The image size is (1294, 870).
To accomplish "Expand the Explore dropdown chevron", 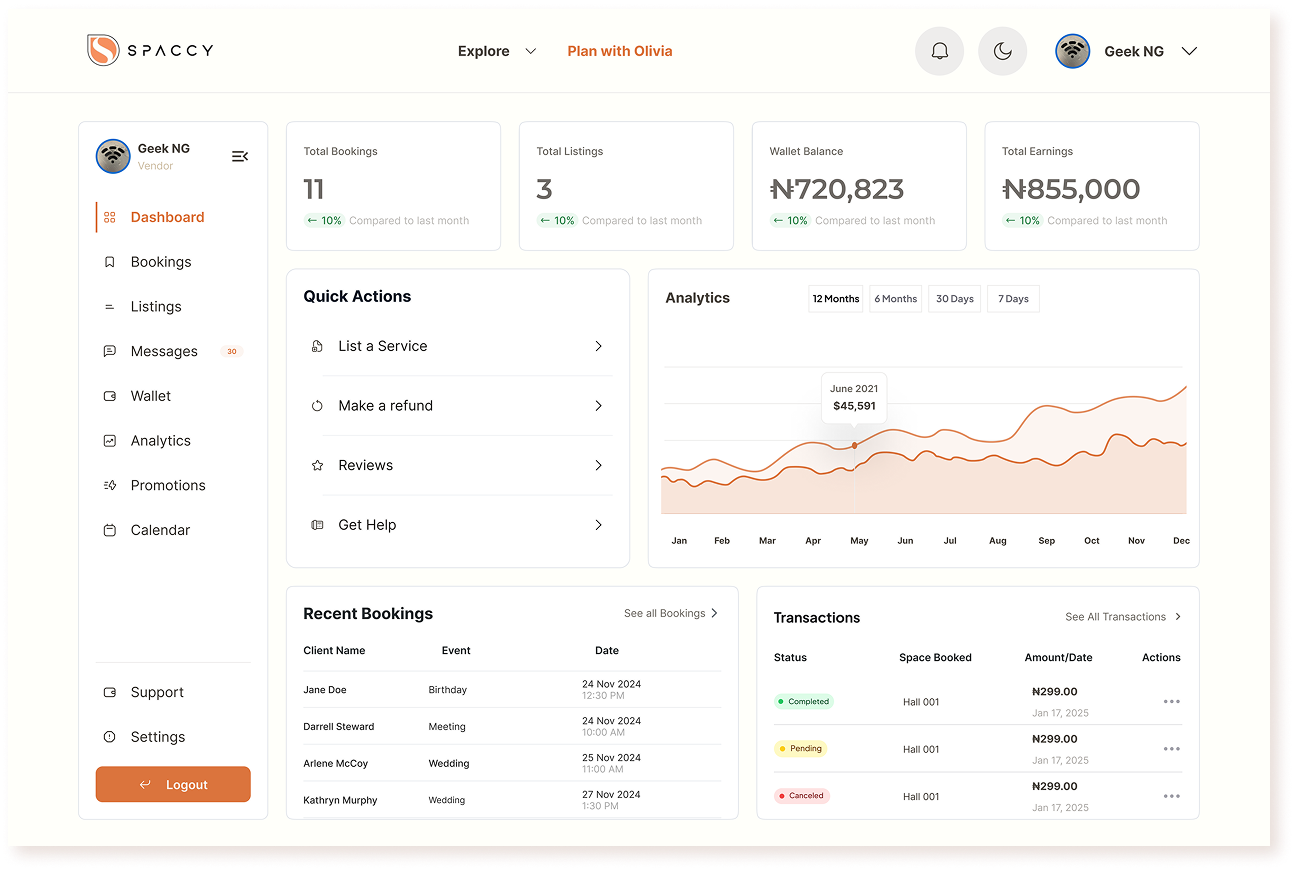I will coord(531,51).
